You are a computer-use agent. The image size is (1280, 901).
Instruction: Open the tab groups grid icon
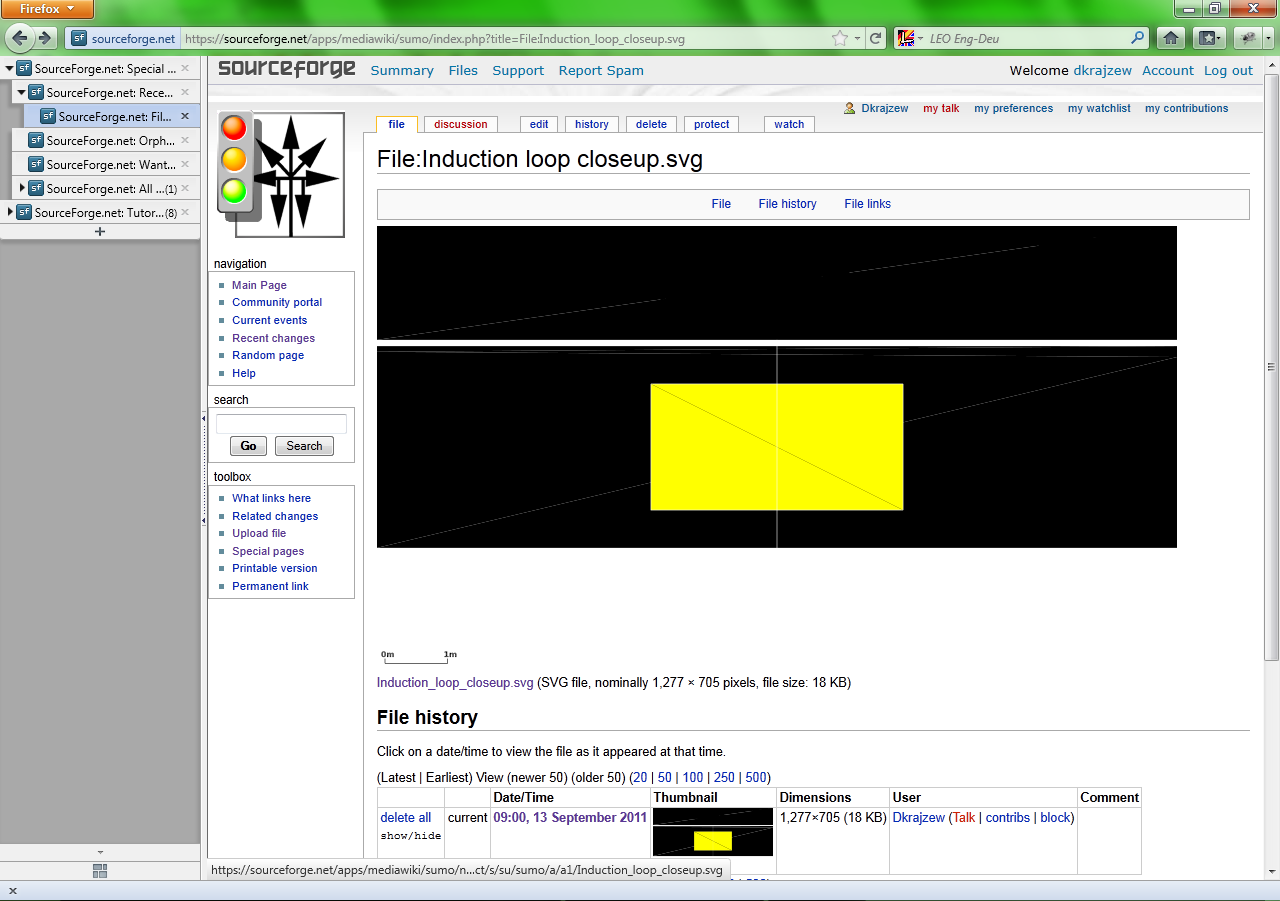100,871
